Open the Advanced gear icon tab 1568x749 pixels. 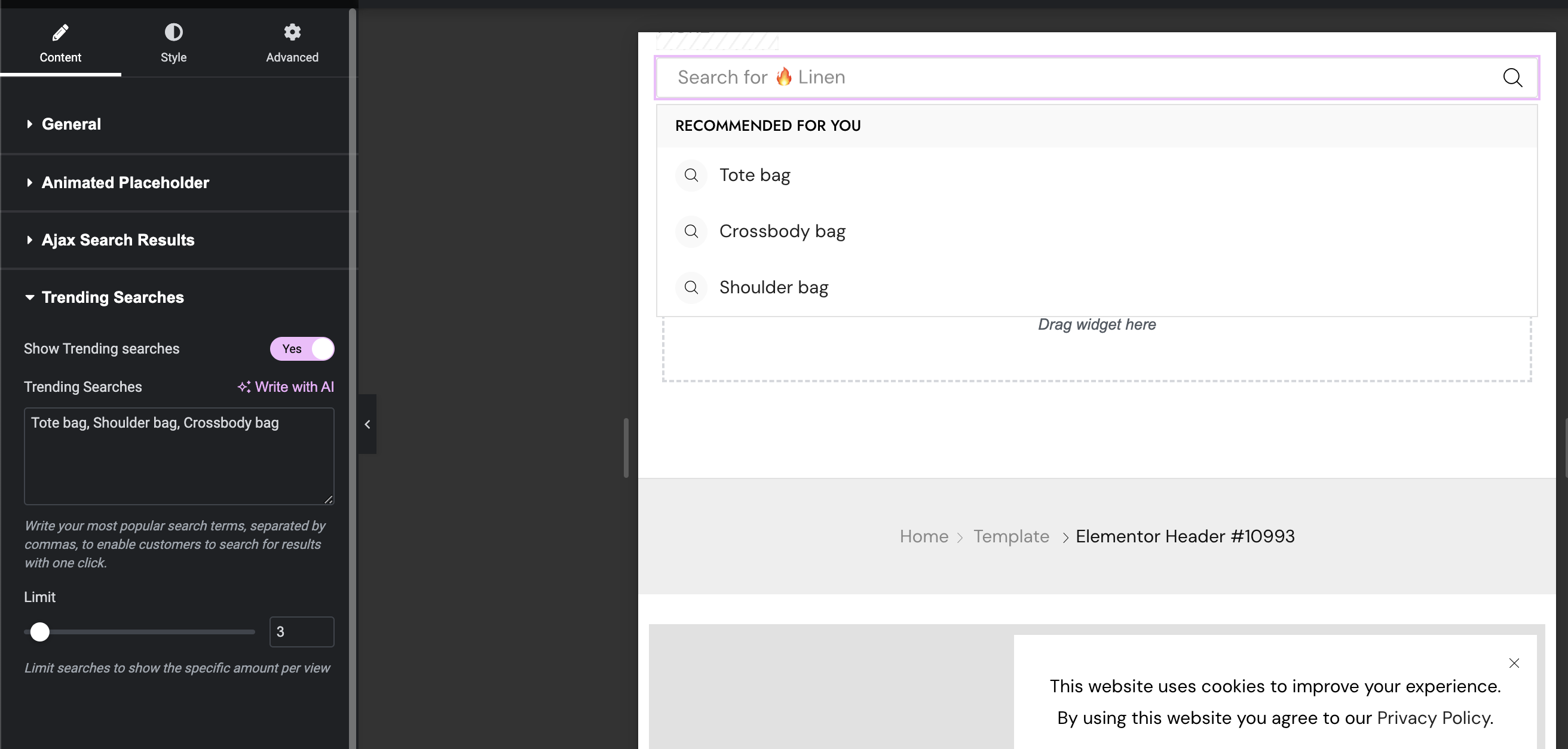[292, 32]
